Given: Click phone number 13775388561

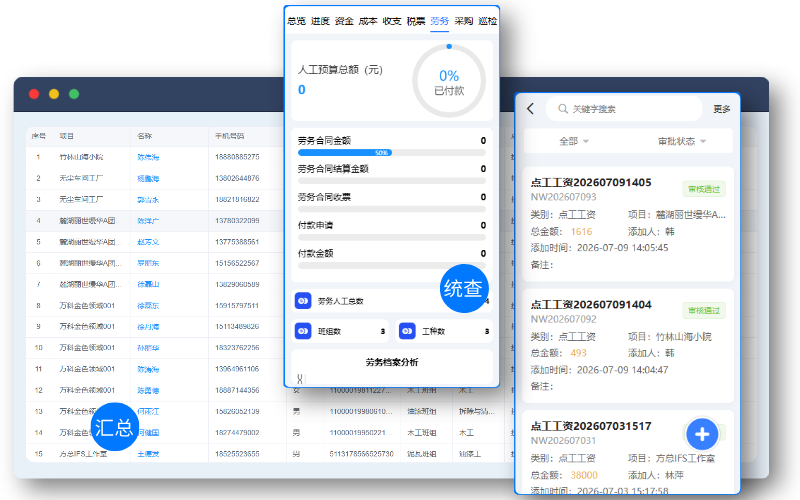Looking at the screenshot, I should 237,242.
